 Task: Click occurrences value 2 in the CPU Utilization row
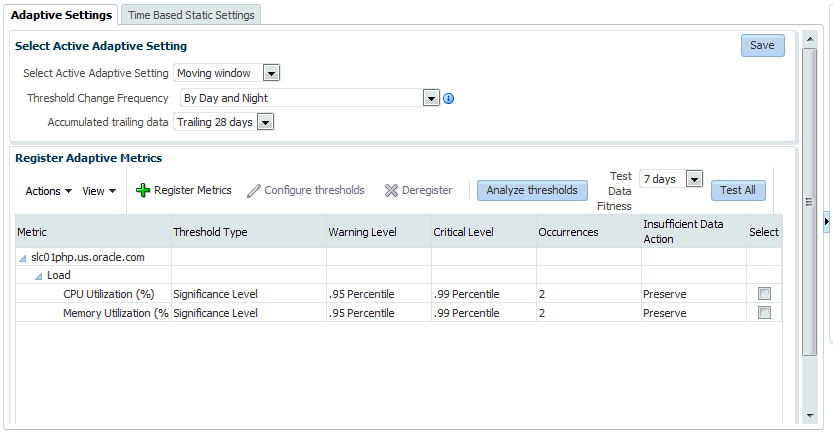click(x=542, y=294)
